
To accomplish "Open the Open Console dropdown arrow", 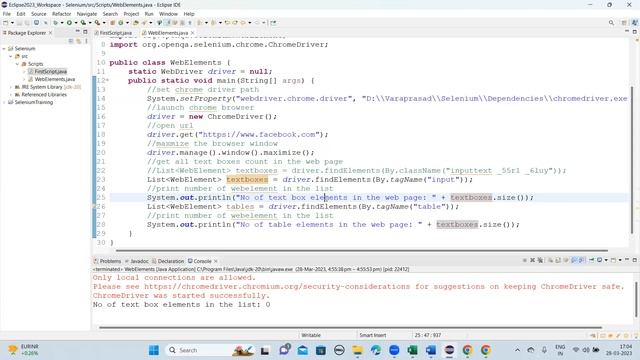I will point(620,260).
